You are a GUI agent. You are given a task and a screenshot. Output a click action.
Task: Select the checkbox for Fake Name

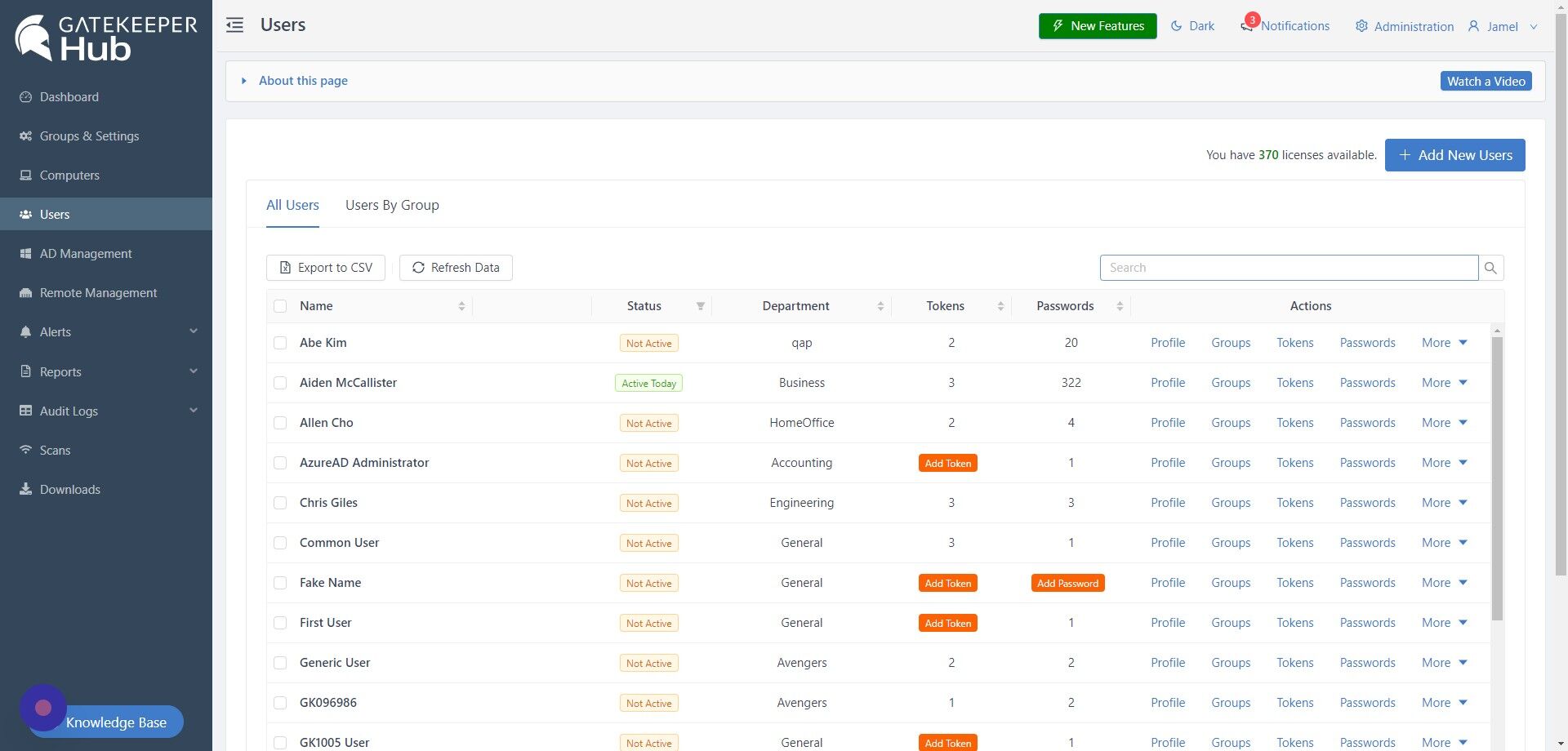[x=280, y=583]
